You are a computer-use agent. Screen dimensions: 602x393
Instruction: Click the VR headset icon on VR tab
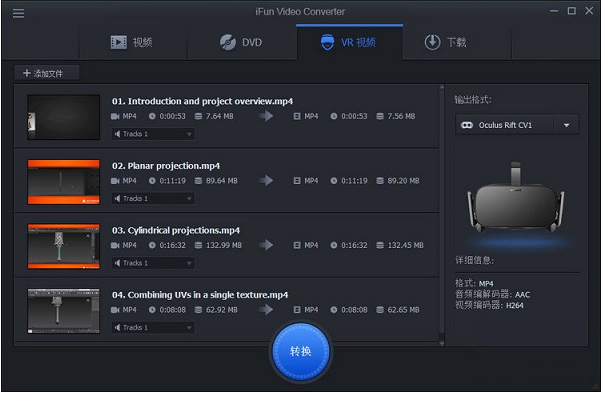click(x=327, y=42)
